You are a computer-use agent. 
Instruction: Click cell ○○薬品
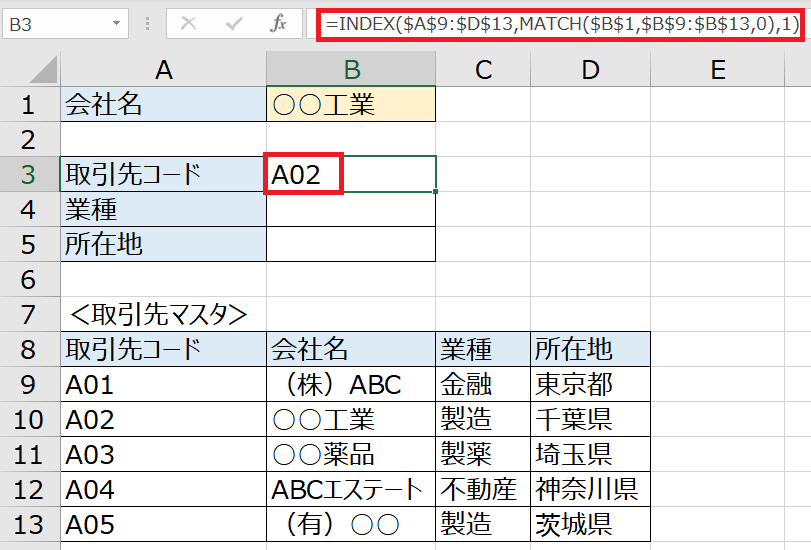351,454
